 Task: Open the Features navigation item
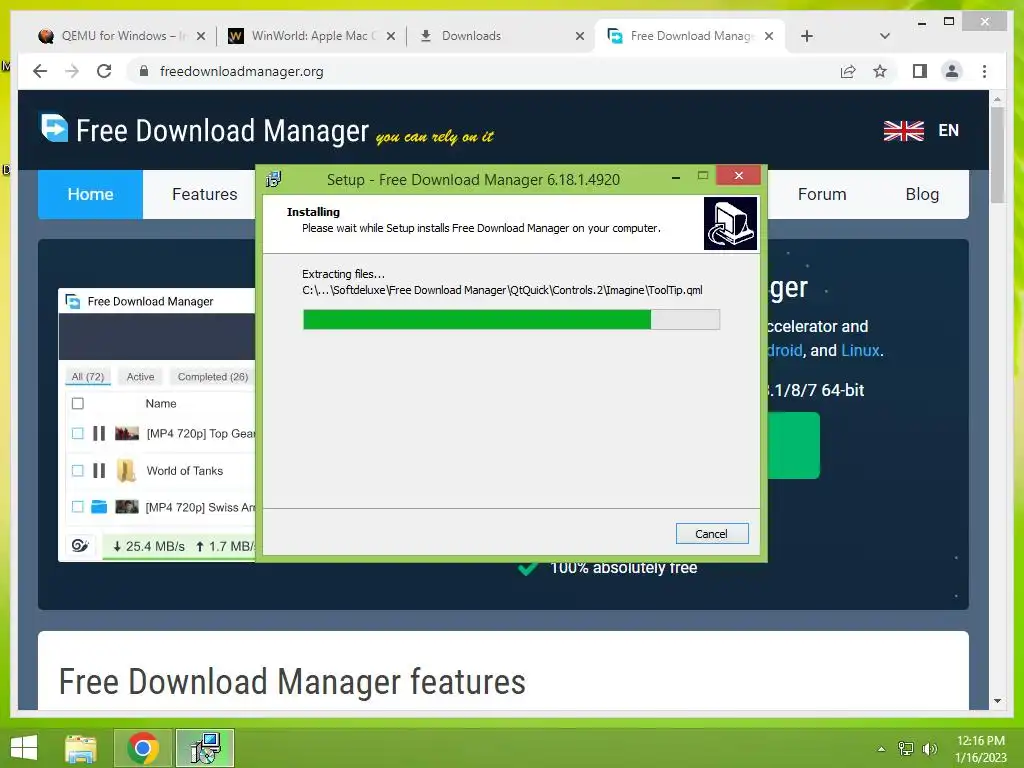coord(204,194)
